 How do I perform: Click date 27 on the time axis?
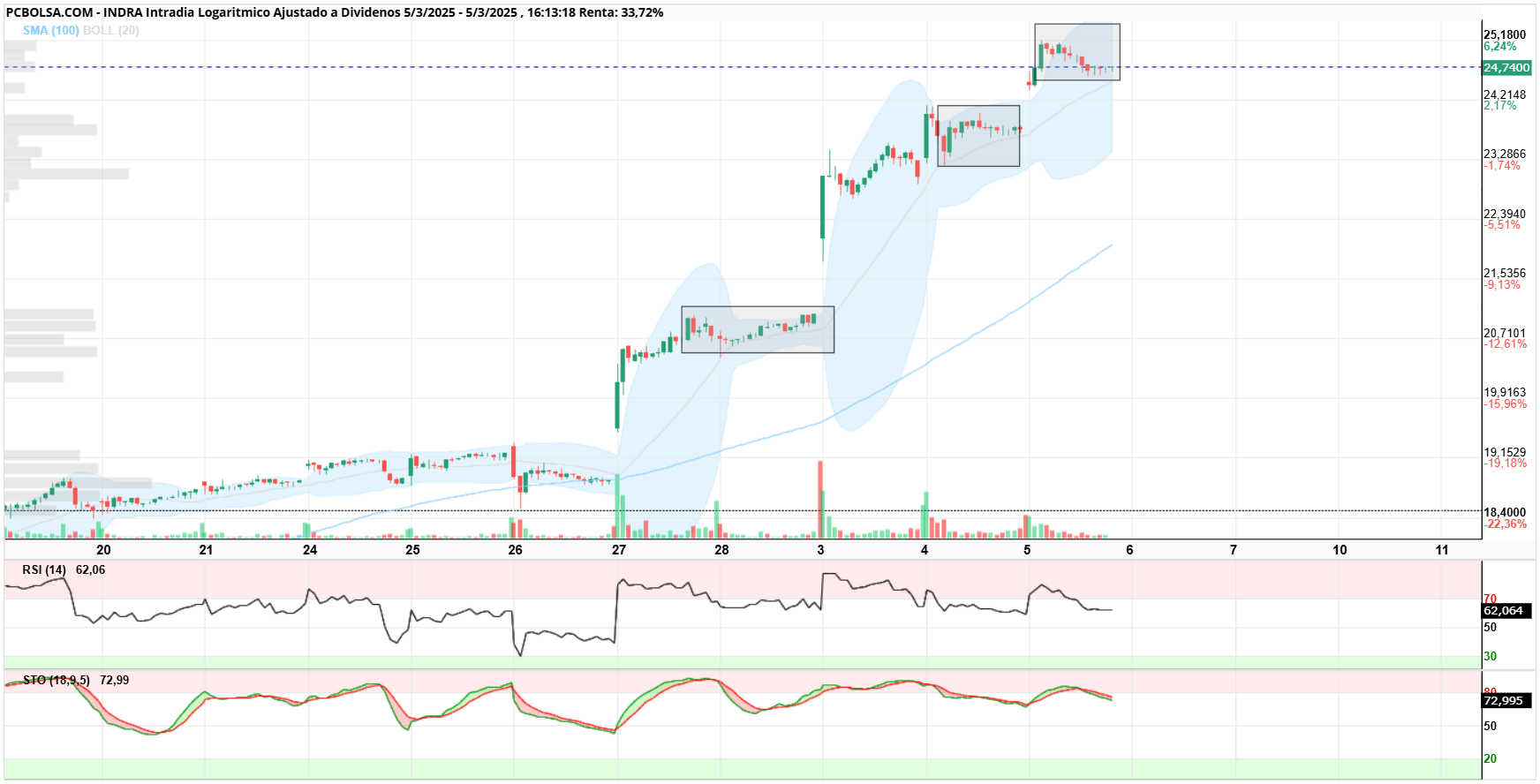point(619,550)
